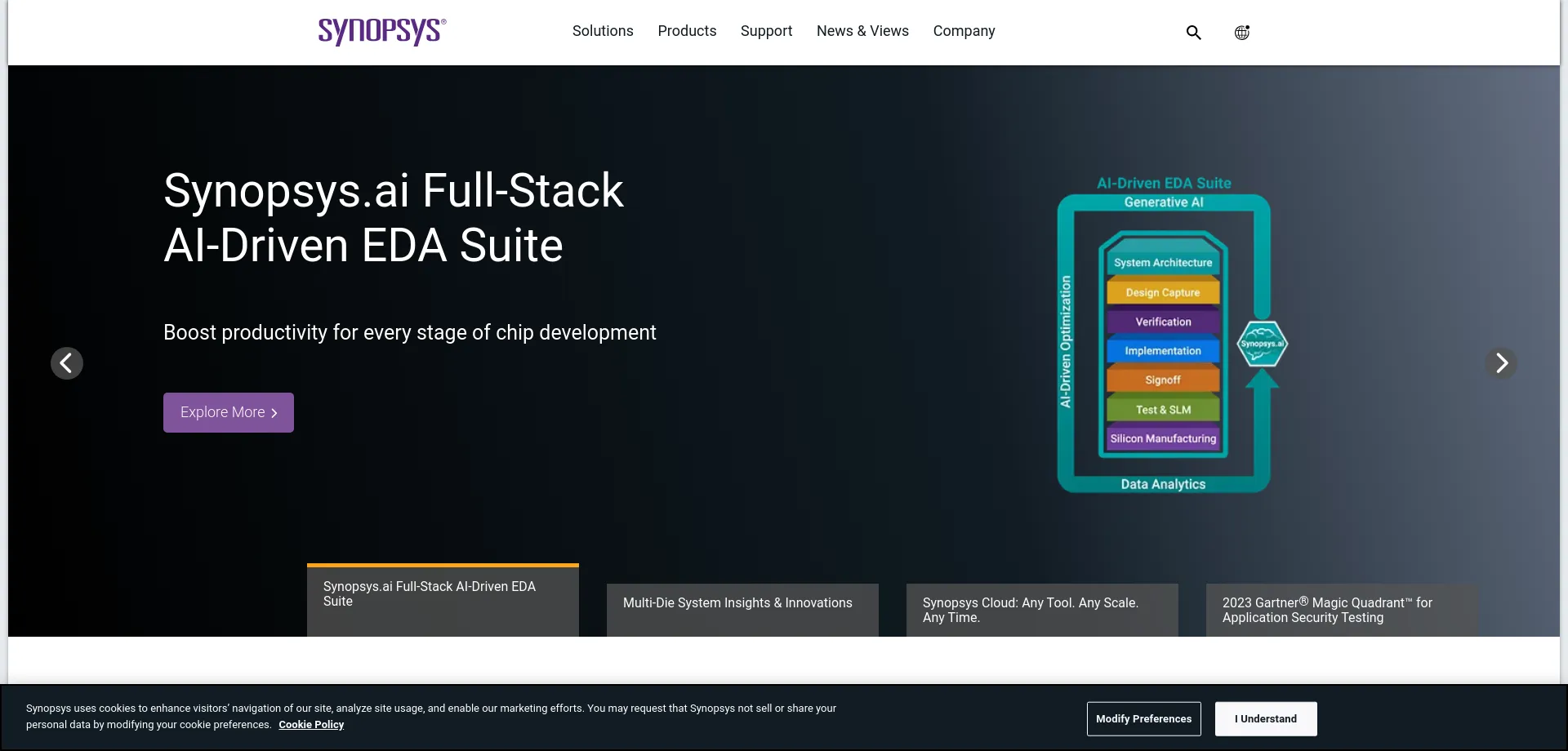
Task: Open the News & Views menu
Action: (x=862, y=31)
